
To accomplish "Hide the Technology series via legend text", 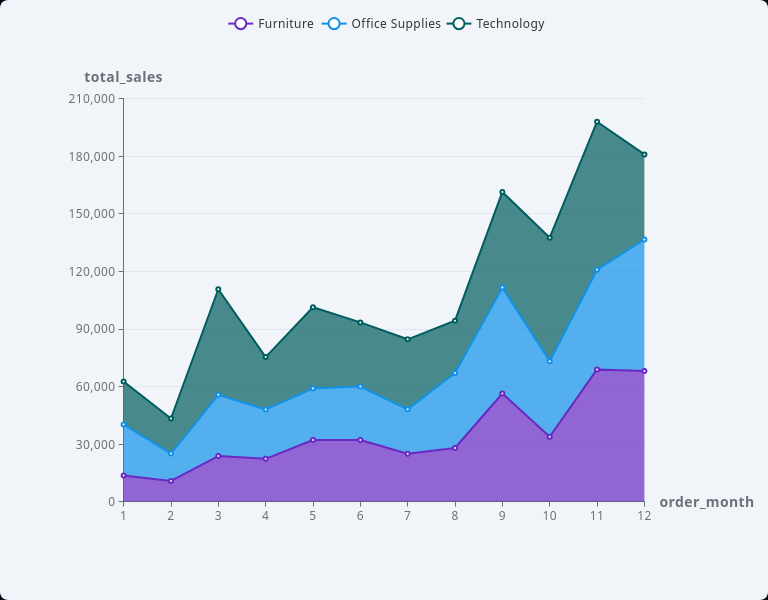I will (x=510, y=24).
